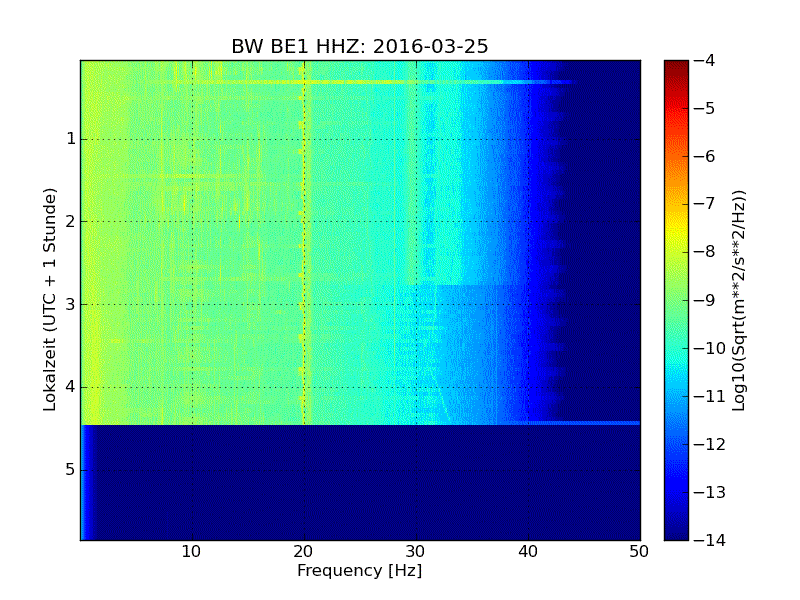The height and width of the screenshot is (600, 800).
Task: Click colorbar tick label −6
Action: tap(705, 156)
